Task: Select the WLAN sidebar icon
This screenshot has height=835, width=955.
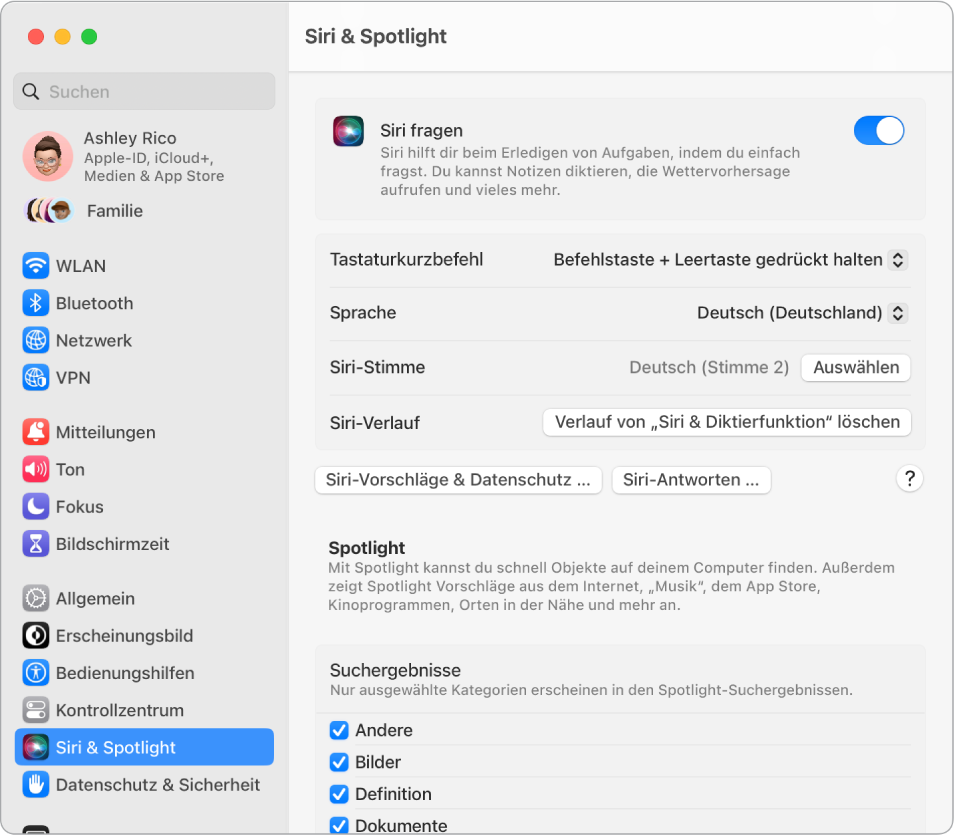Action: point(35,266)
